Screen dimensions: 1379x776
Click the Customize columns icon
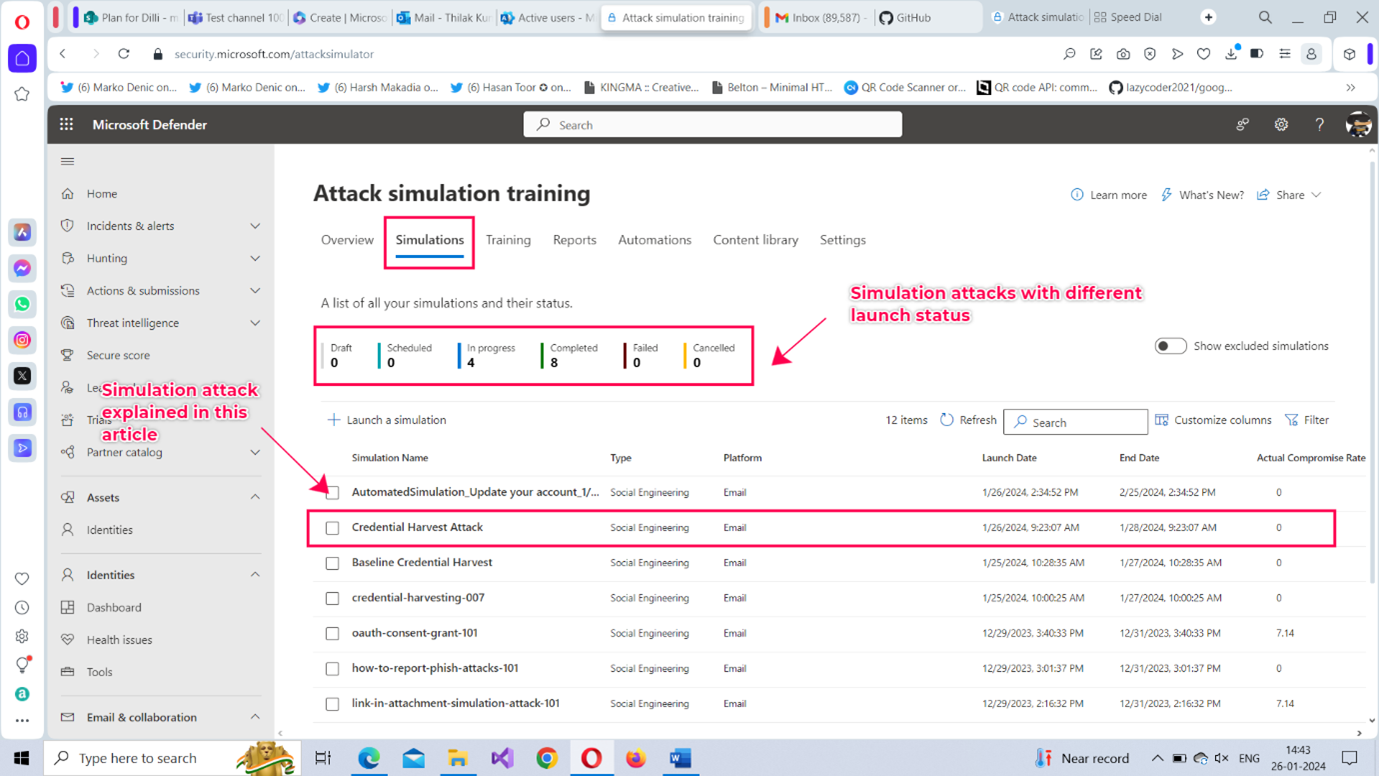click(1162, 420)
